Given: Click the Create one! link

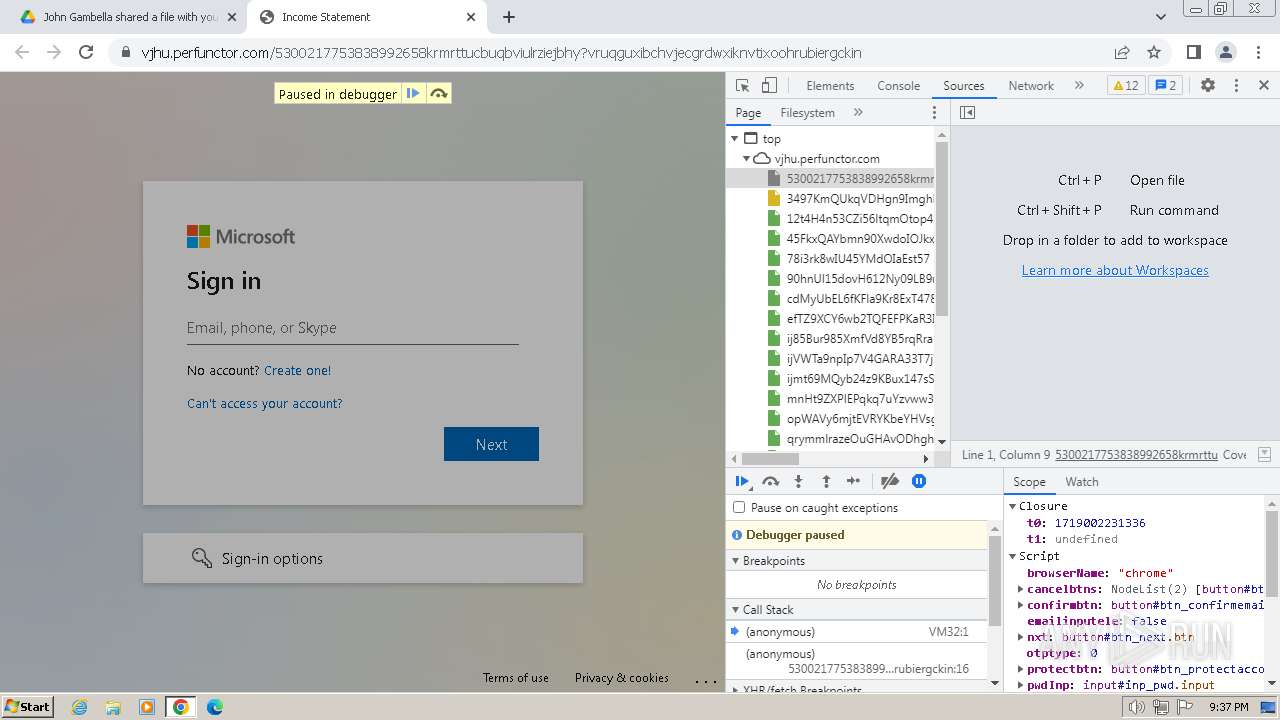Looking at the screenshot, I should 297,371.
